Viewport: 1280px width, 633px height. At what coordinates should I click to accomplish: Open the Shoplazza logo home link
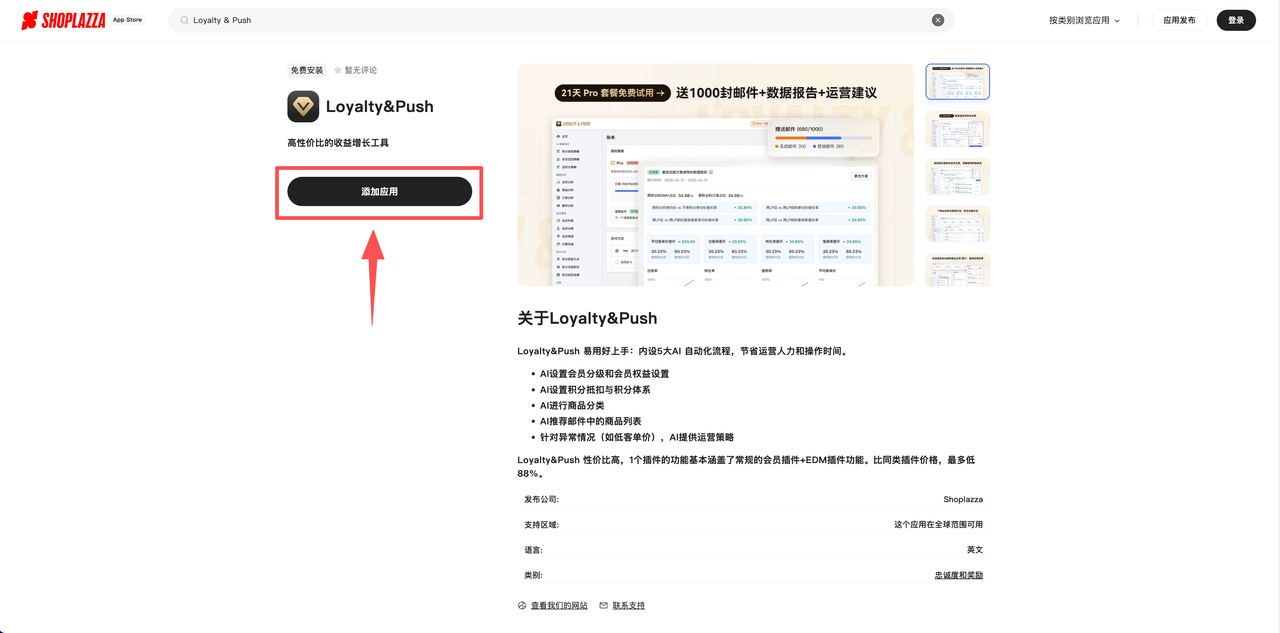point(63,20)
